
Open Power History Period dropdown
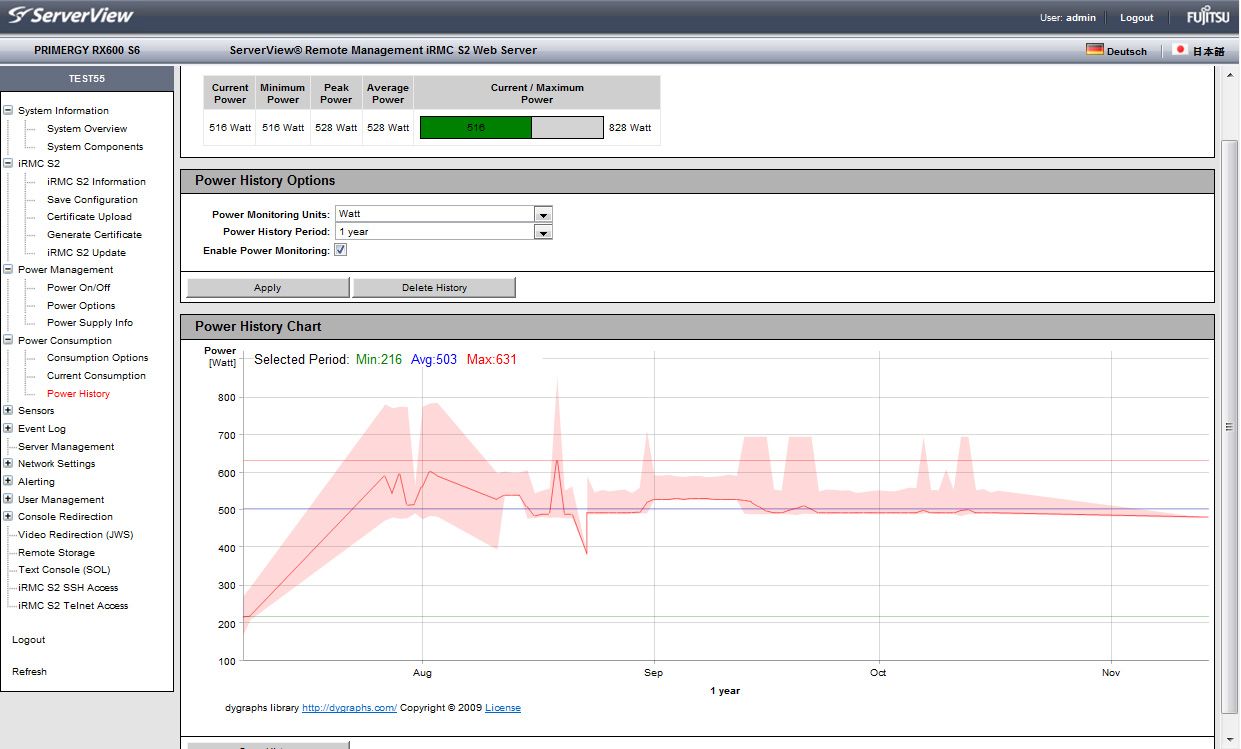(543, 232)
